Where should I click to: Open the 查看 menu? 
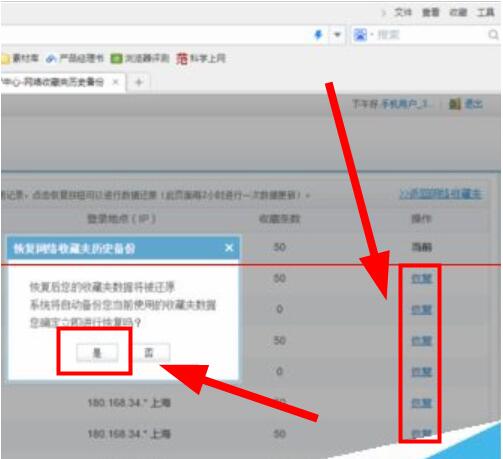point(431,13)
